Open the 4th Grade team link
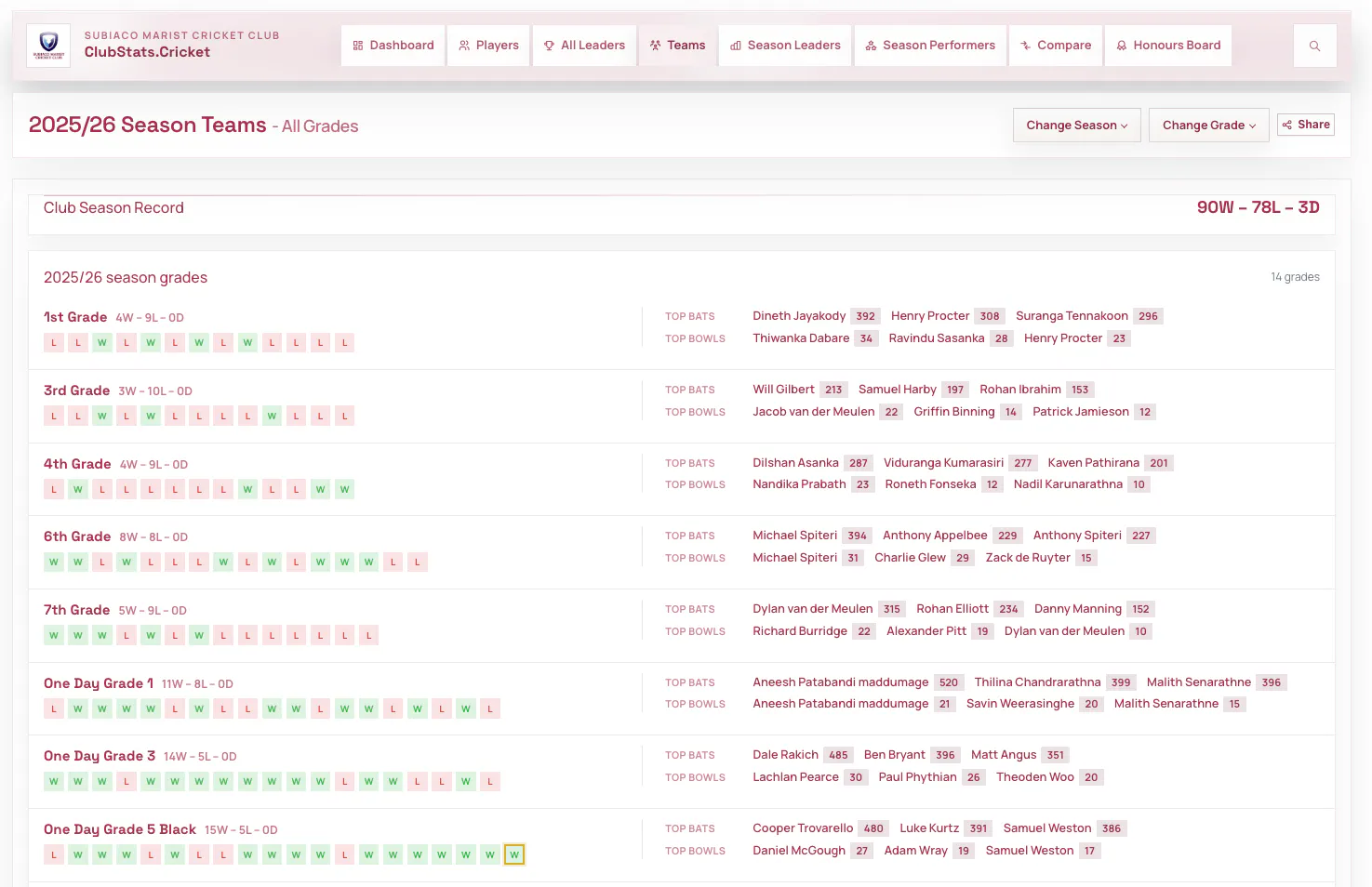Viewport: 1372px width, 887px height. (77, 464)
